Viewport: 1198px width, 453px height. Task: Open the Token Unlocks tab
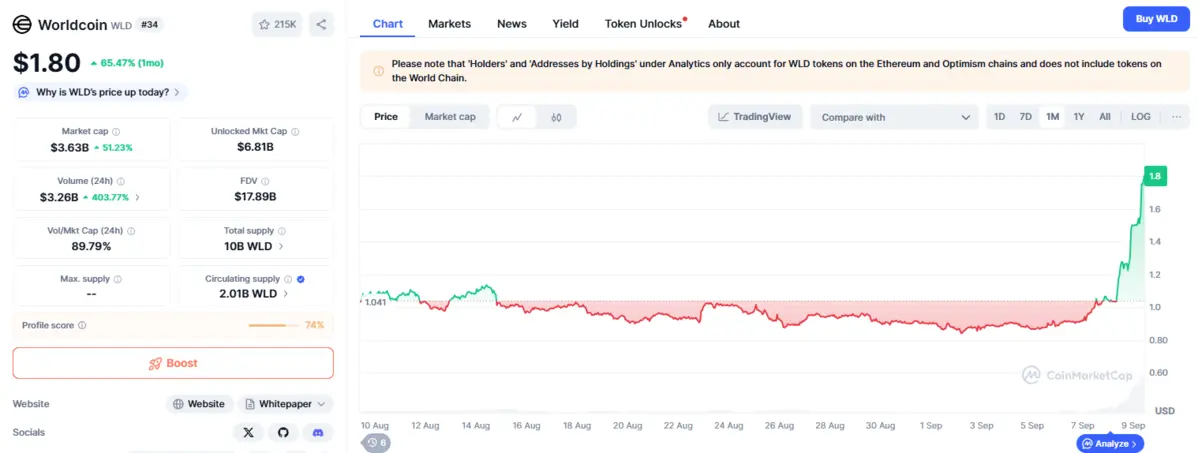point(643,24)
